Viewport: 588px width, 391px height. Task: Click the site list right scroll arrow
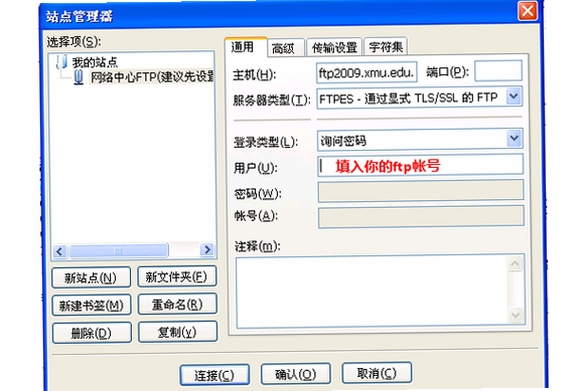[x=207, y=250]
